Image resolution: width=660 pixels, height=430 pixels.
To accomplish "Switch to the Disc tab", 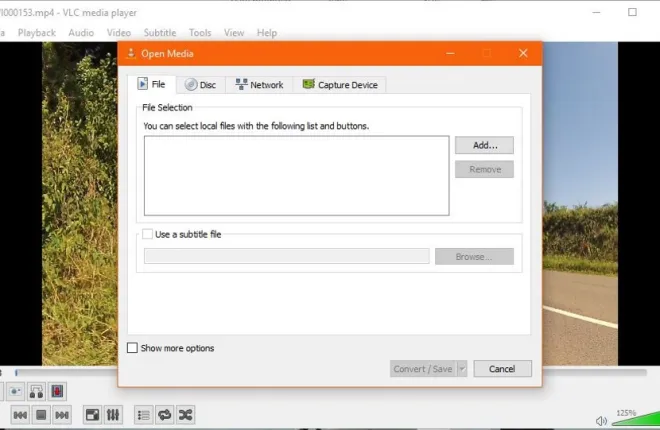I will click(201, 85).
